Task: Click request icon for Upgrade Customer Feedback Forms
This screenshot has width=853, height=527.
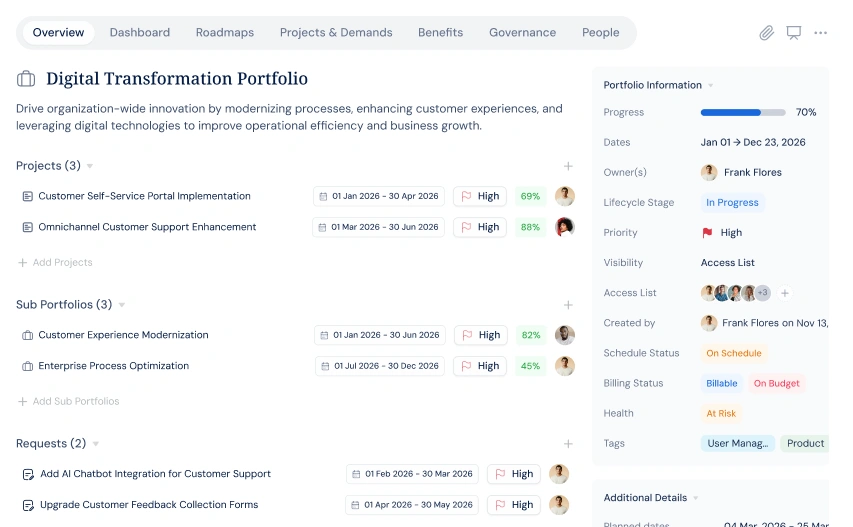Action: (x=28, y=505)
